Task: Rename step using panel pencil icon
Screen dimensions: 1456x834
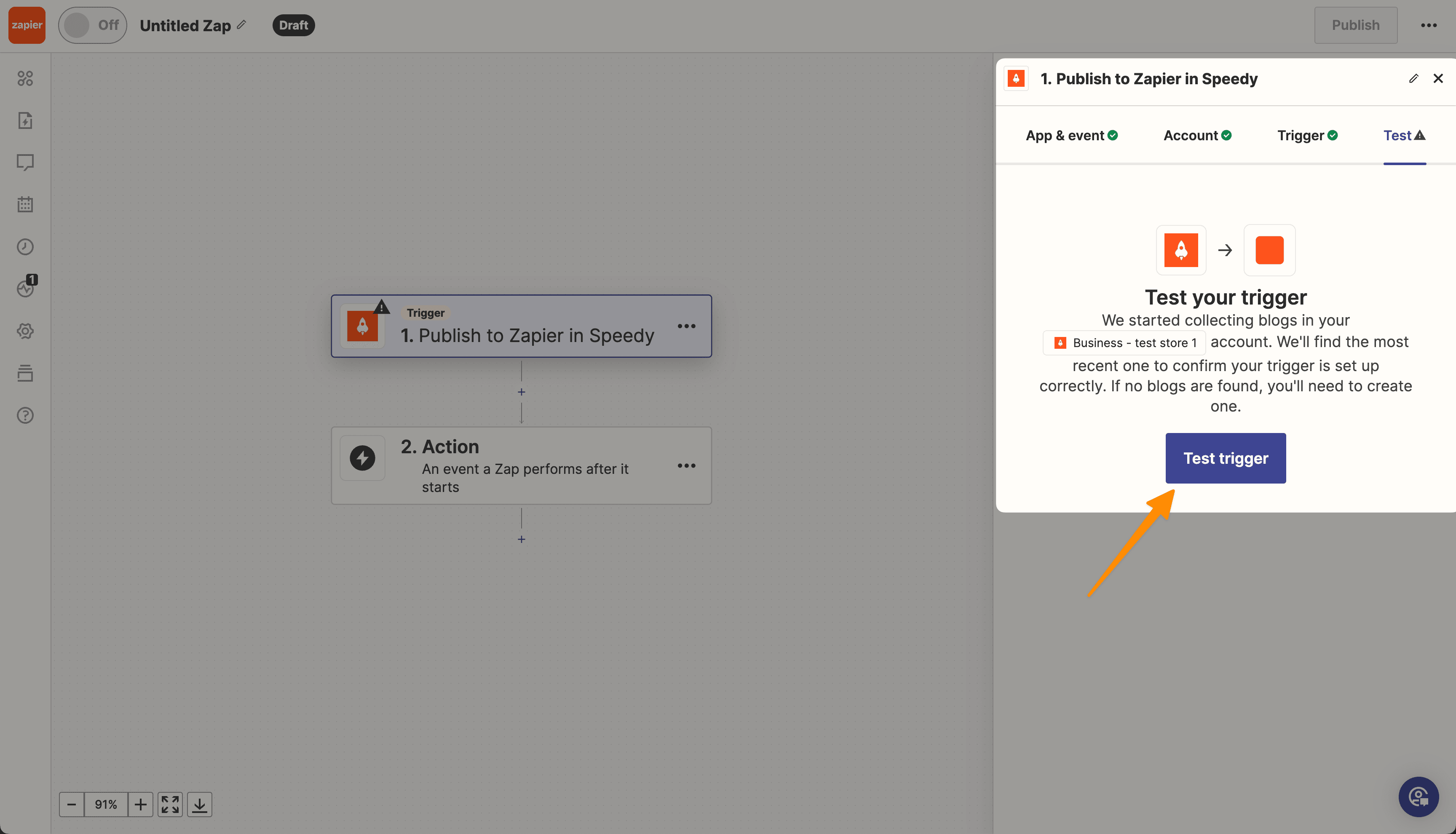Action: pos(1413,78)
